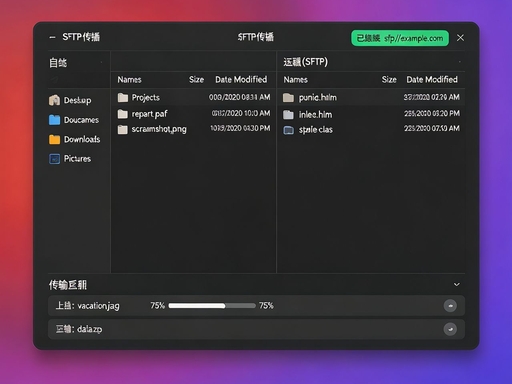Click the orange Downloads folder icon
512x384 pixels.
pyautogui.click(x=54, y=139)
